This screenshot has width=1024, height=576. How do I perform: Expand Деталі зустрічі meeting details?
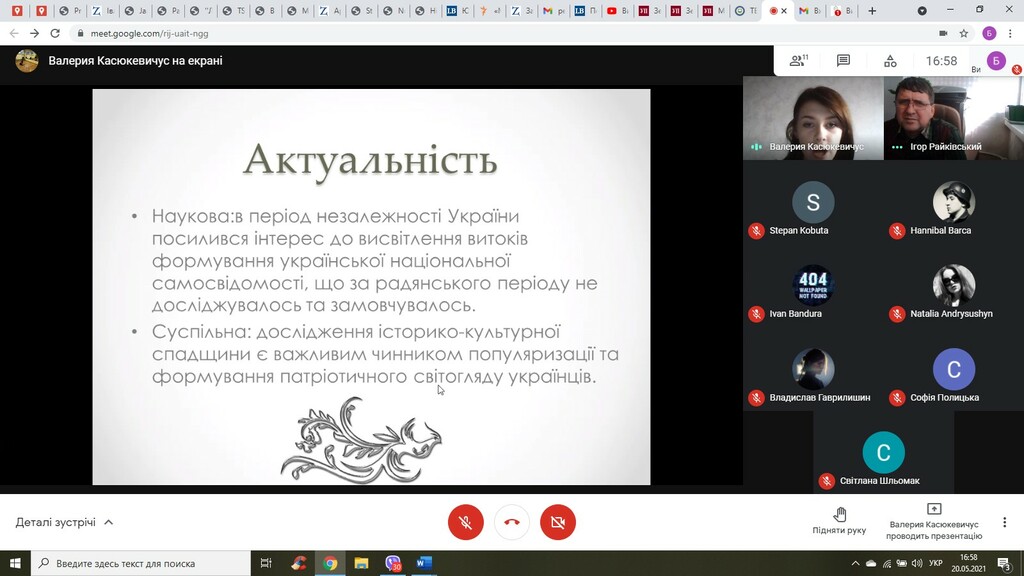click(x=64, y=522)
